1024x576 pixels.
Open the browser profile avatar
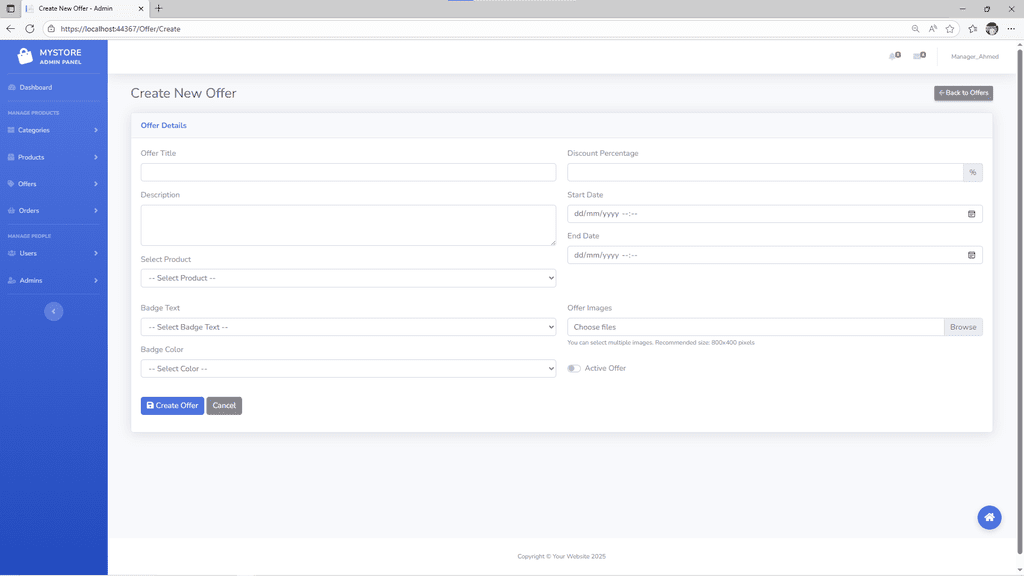click(991, 29)
